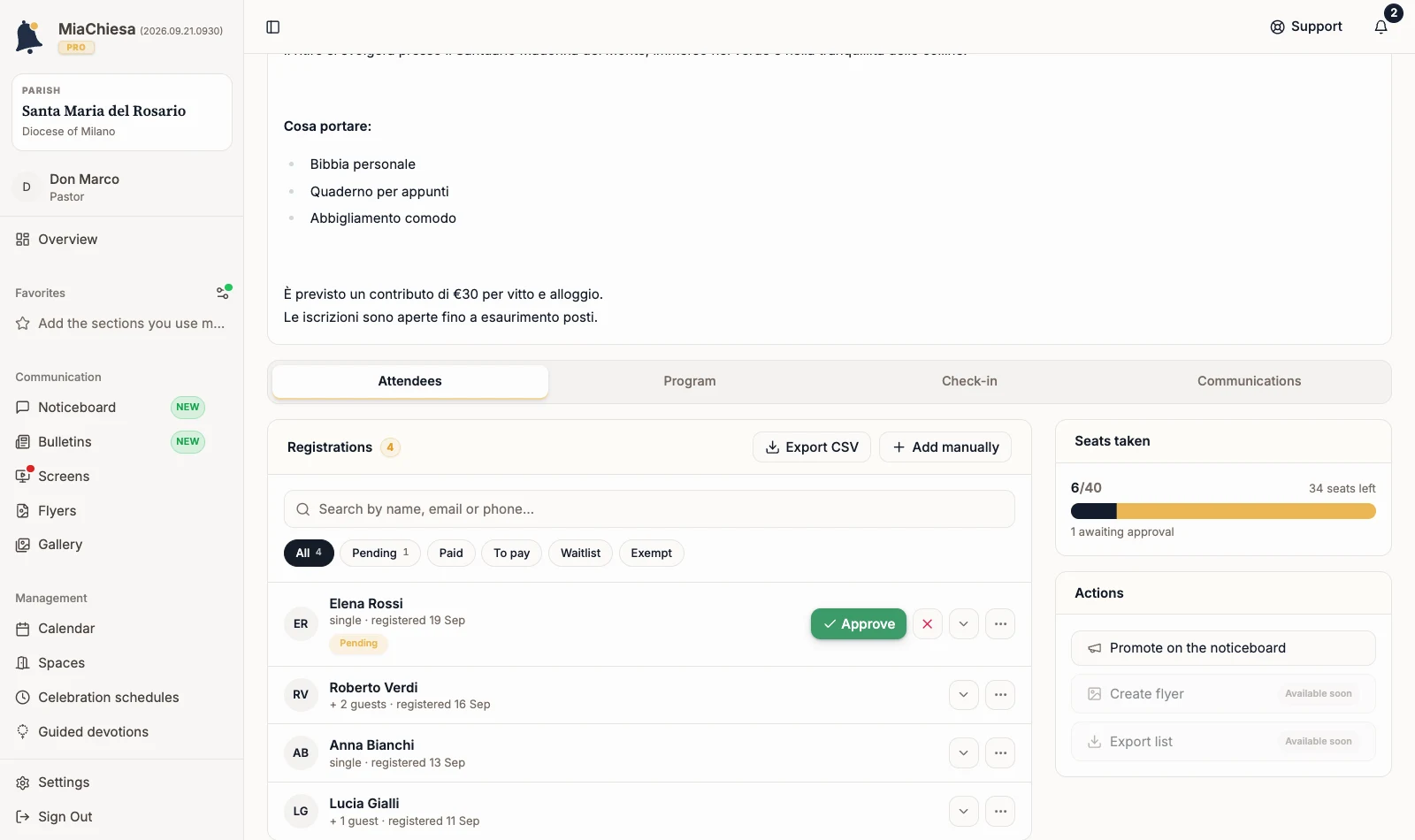Click Add manually button
Viewport: 1415px width, 840px height.
click(945, 447)
